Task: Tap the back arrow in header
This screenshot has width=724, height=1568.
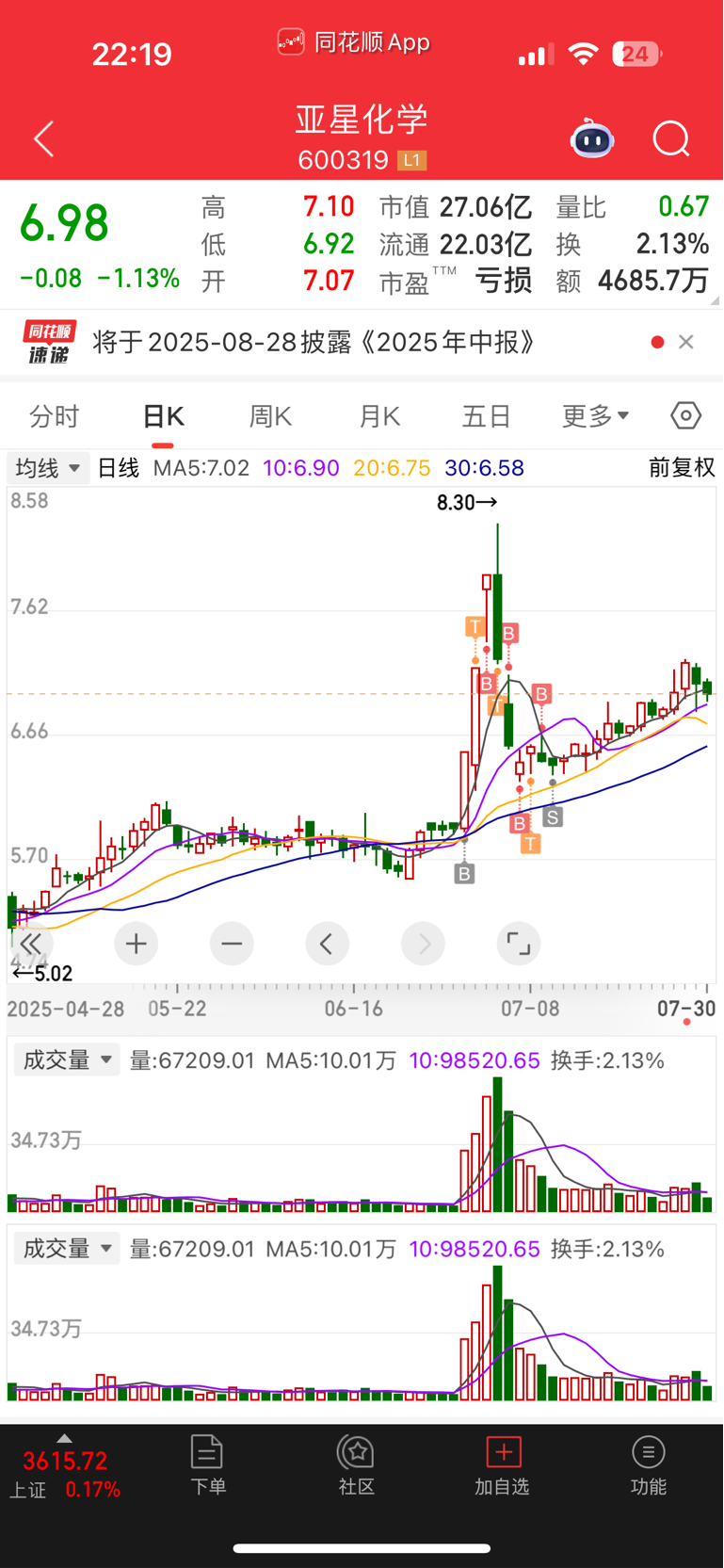Action: click(x=44, y=139)
